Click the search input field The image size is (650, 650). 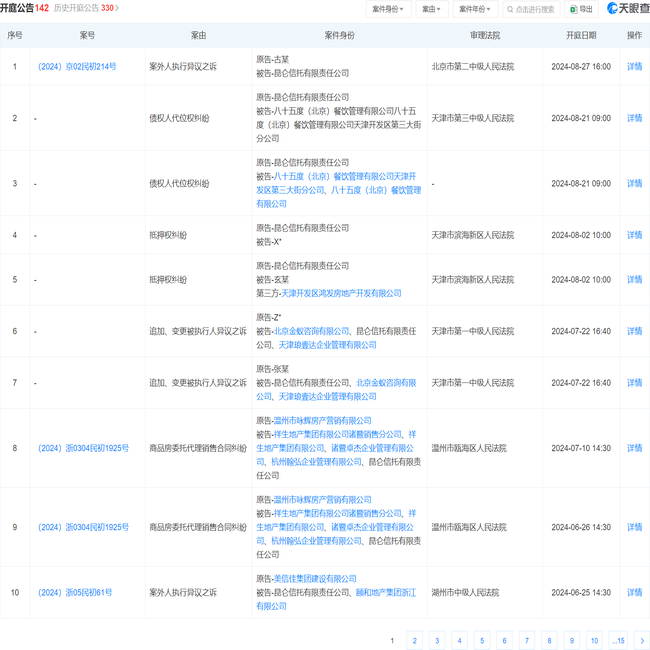[x=531, y=9]
